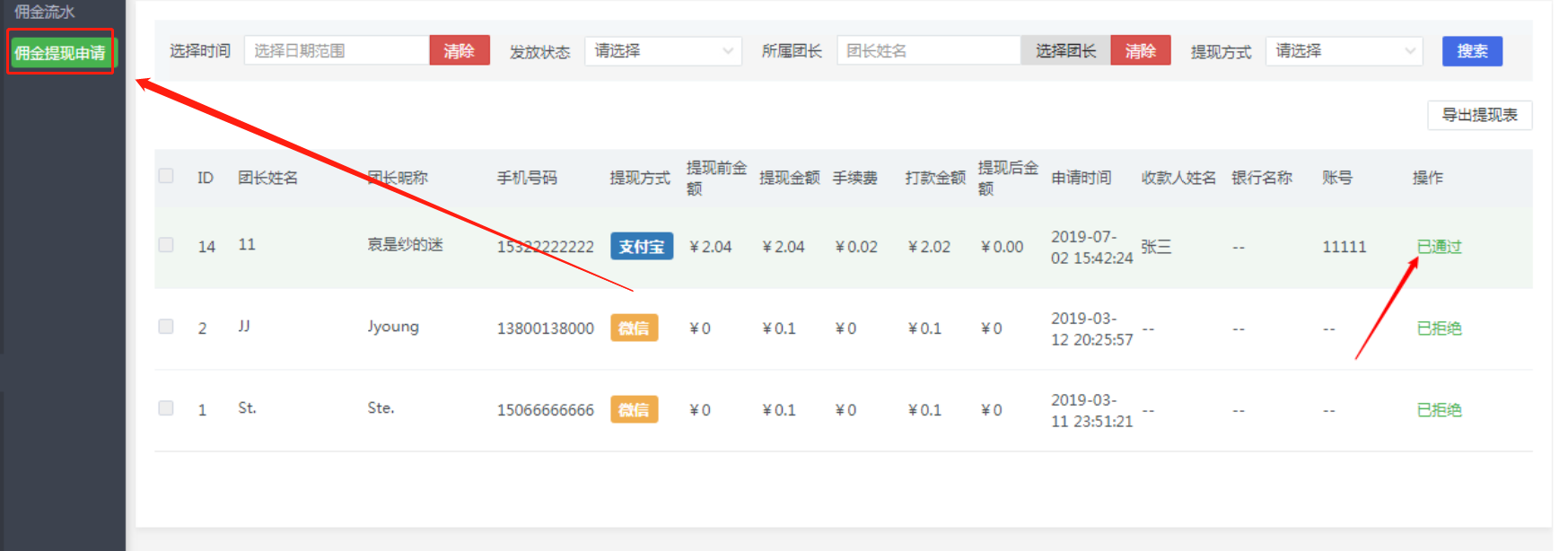Click 已拒绝 status in Jyoung row
1568x551 pixels.
click(1439, 328)
